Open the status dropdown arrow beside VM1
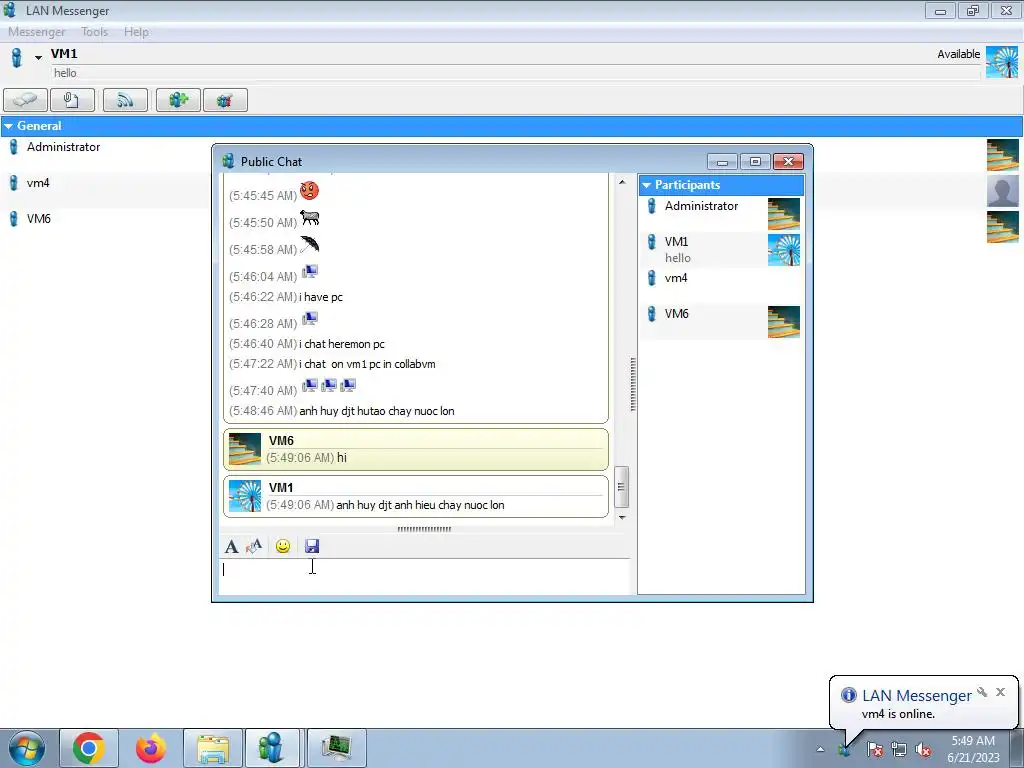Screen dimensions: 1024x768 [x=39, y=57]
